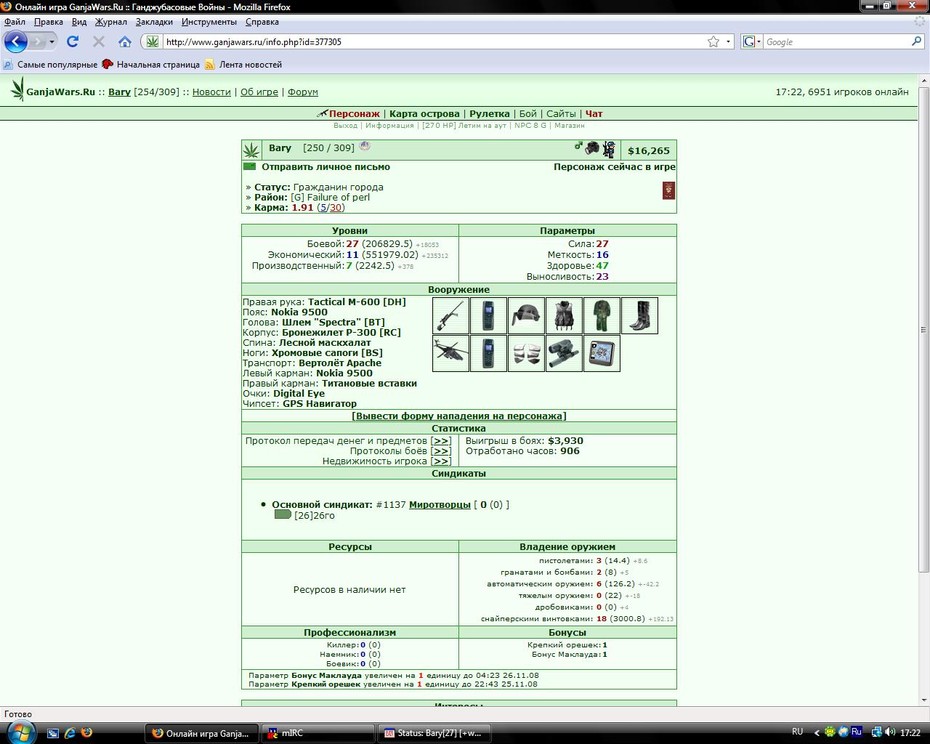
Task: Open the Журнал menu
Action: pos(111,22)
